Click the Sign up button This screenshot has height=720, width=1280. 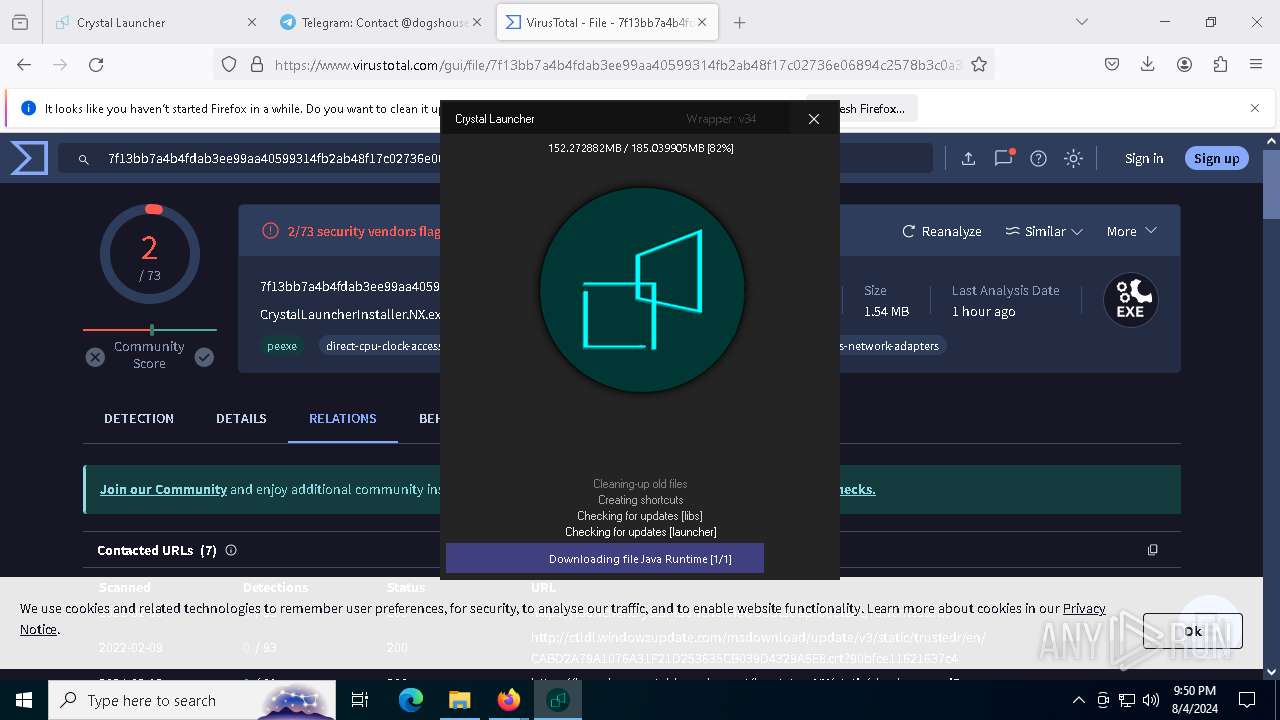click(x=1216, y=158)
